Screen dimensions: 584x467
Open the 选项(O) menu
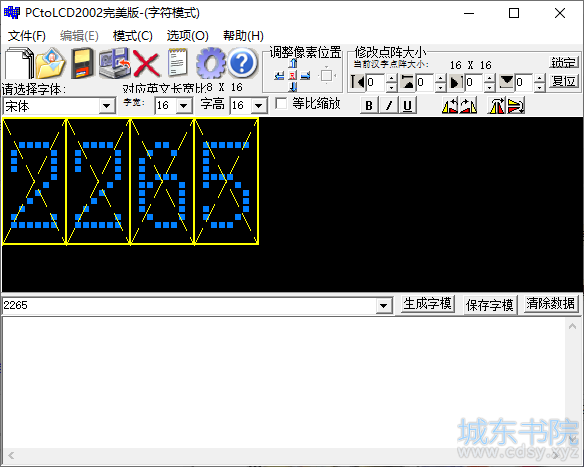(187, 36)
